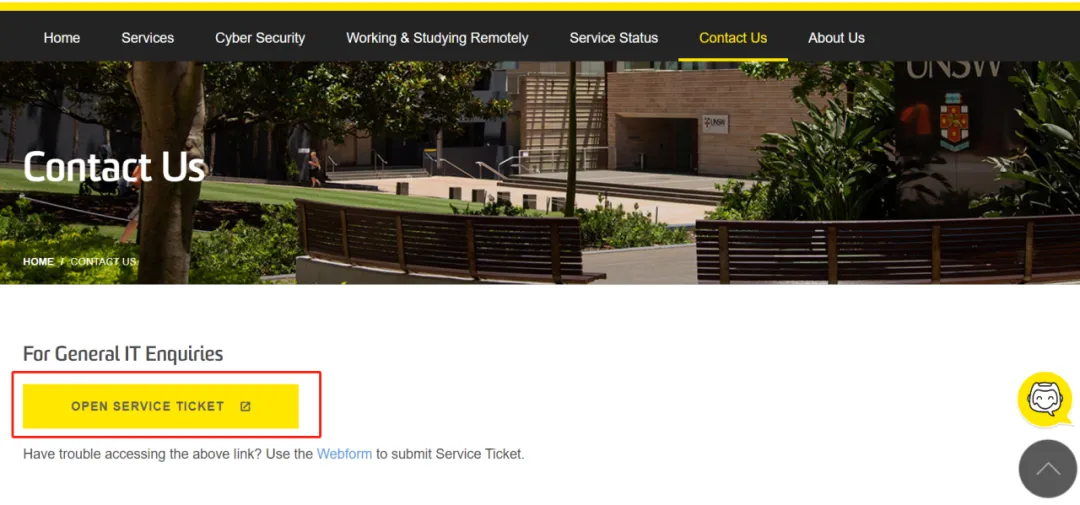The width and height of the screenshot is (1080, 505).
Task: Select the Contact Us tab
Action: point(733,38)
